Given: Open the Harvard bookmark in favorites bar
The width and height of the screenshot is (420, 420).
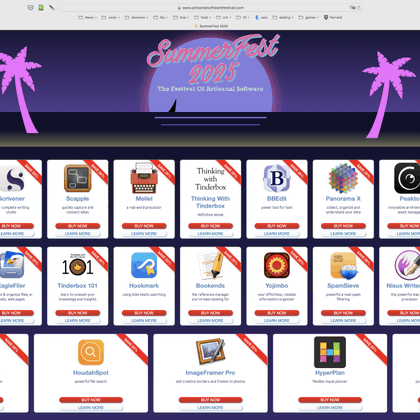Looking at the screenshot, I should [x=333, y=17].
